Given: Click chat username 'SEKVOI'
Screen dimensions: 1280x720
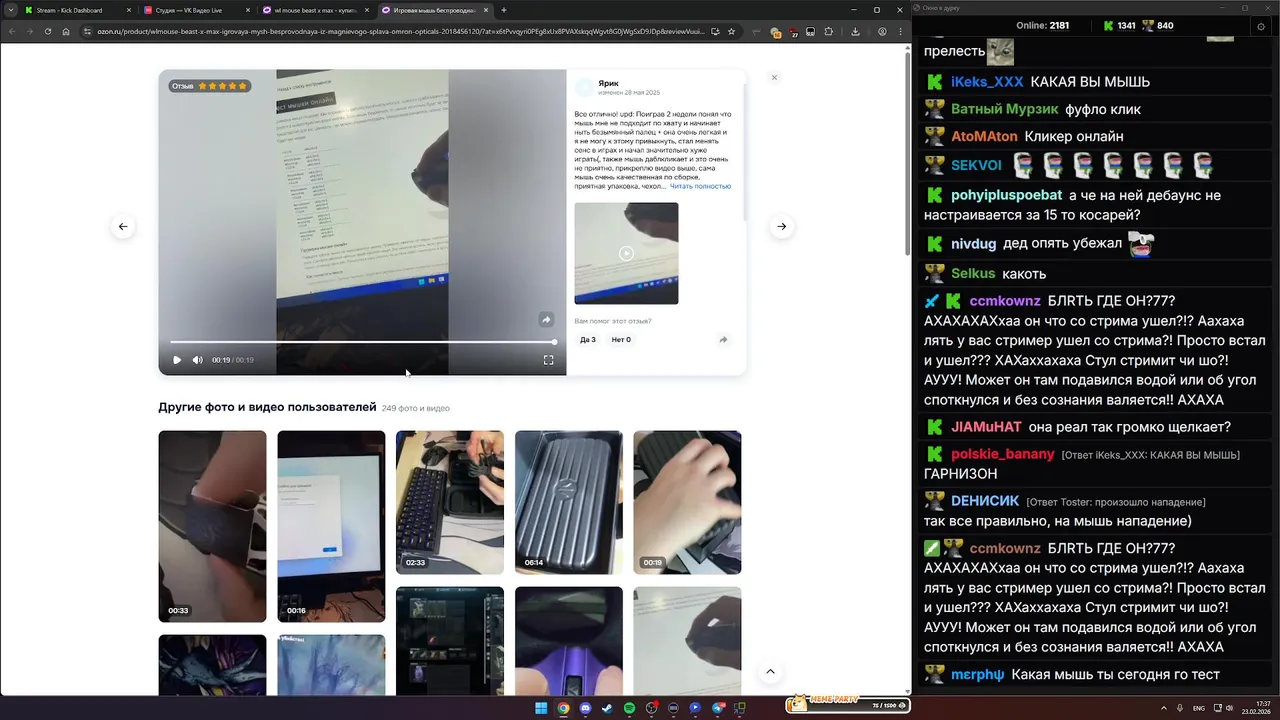Looking at the screenshot, I should point(976,165).
